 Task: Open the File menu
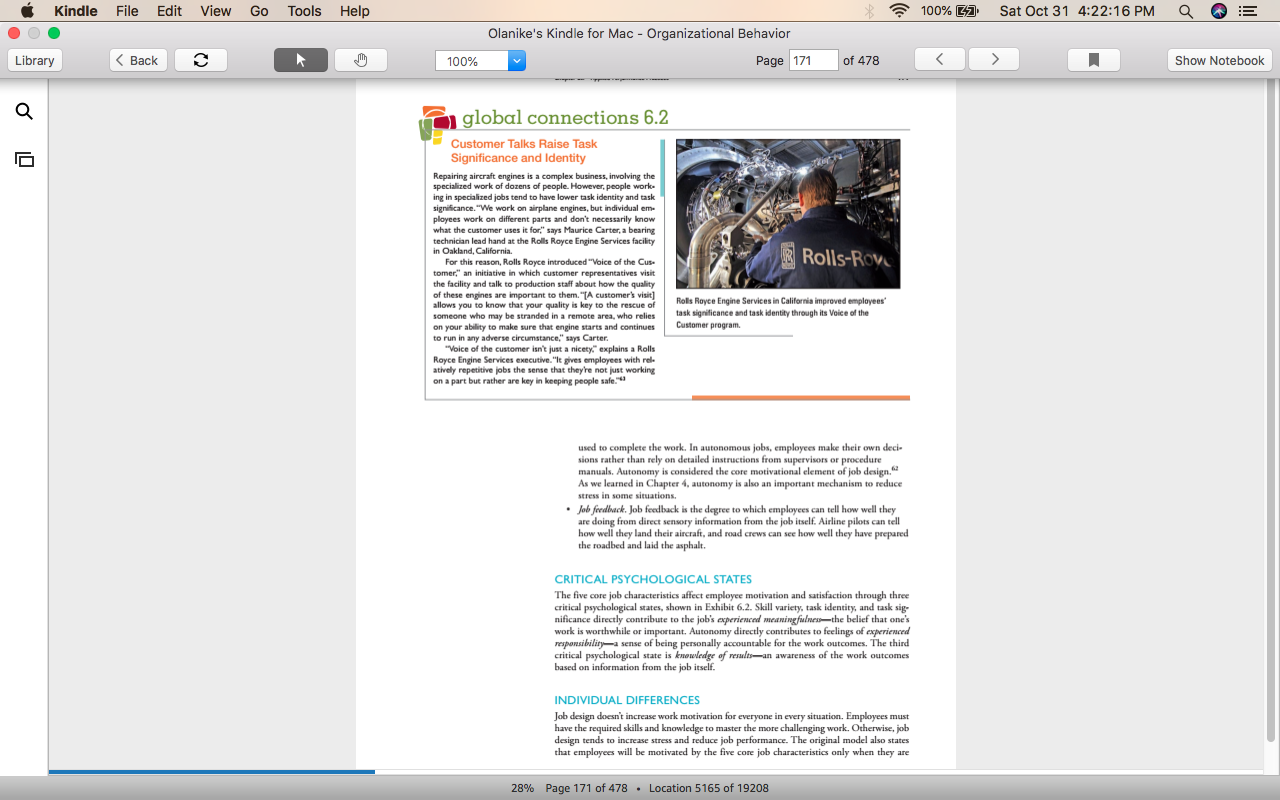[127, 11]
